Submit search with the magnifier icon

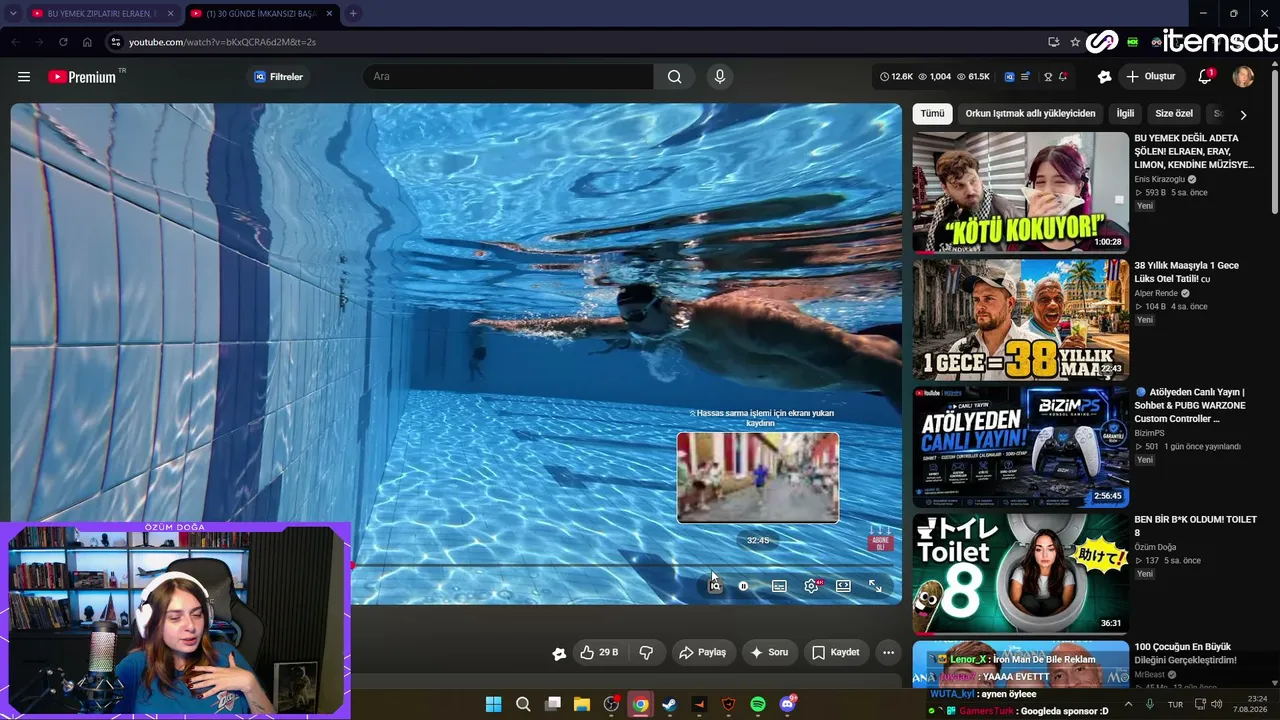[675, 77]
